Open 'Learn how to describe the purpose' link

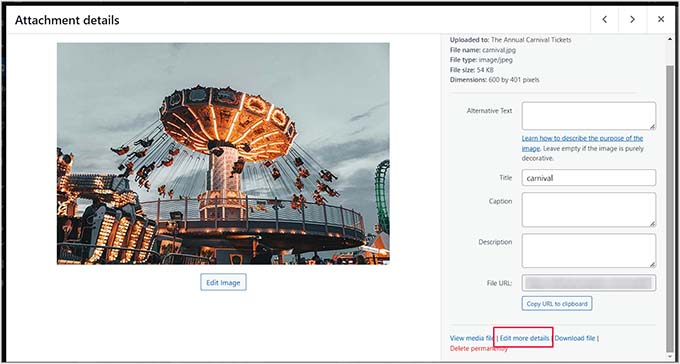[582, 143]
